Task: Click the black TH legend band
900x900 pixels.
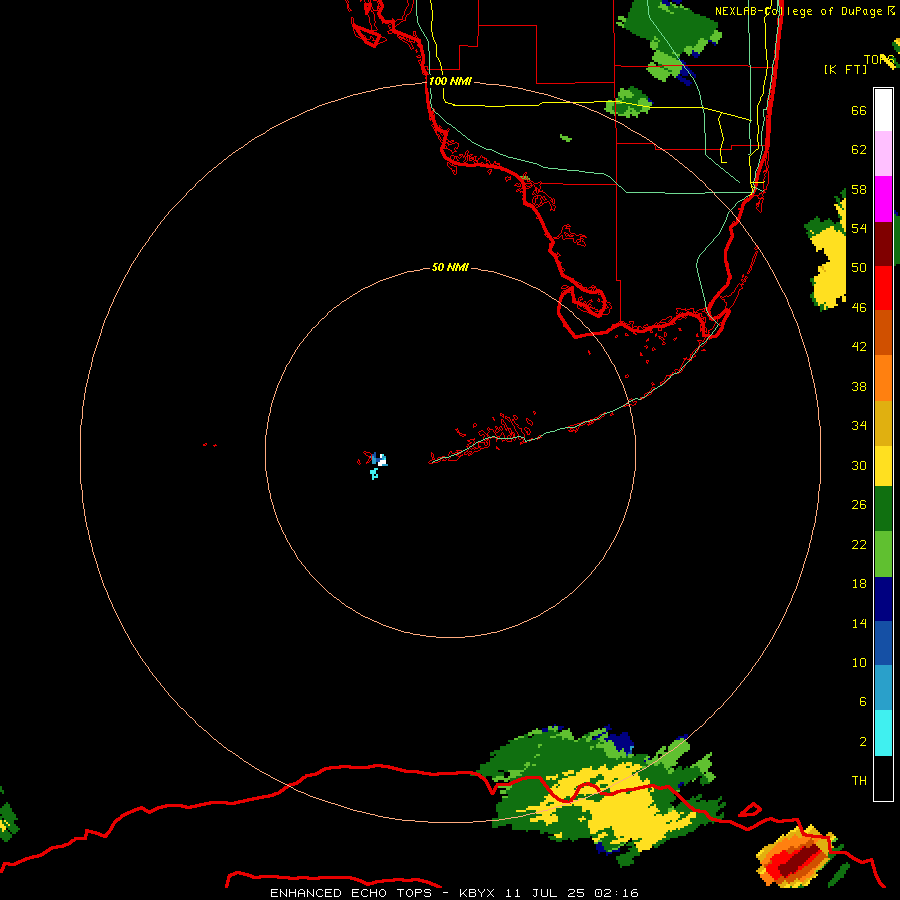Action: 883,778
